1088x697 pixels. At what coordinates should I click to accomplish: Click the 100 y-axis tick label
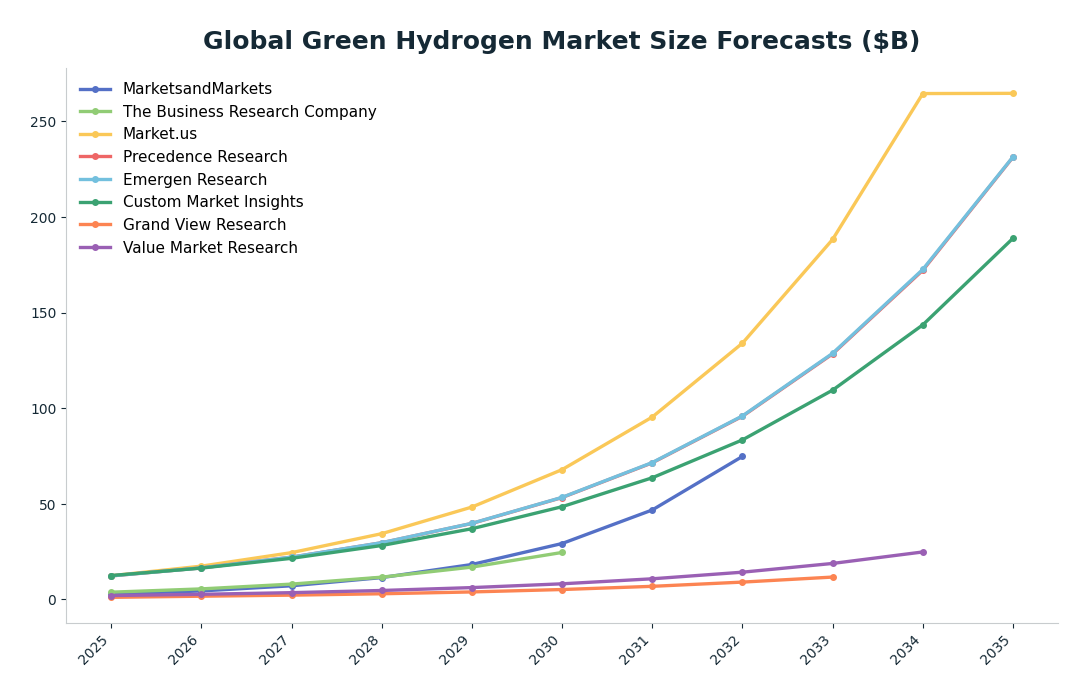pos(43,409)
